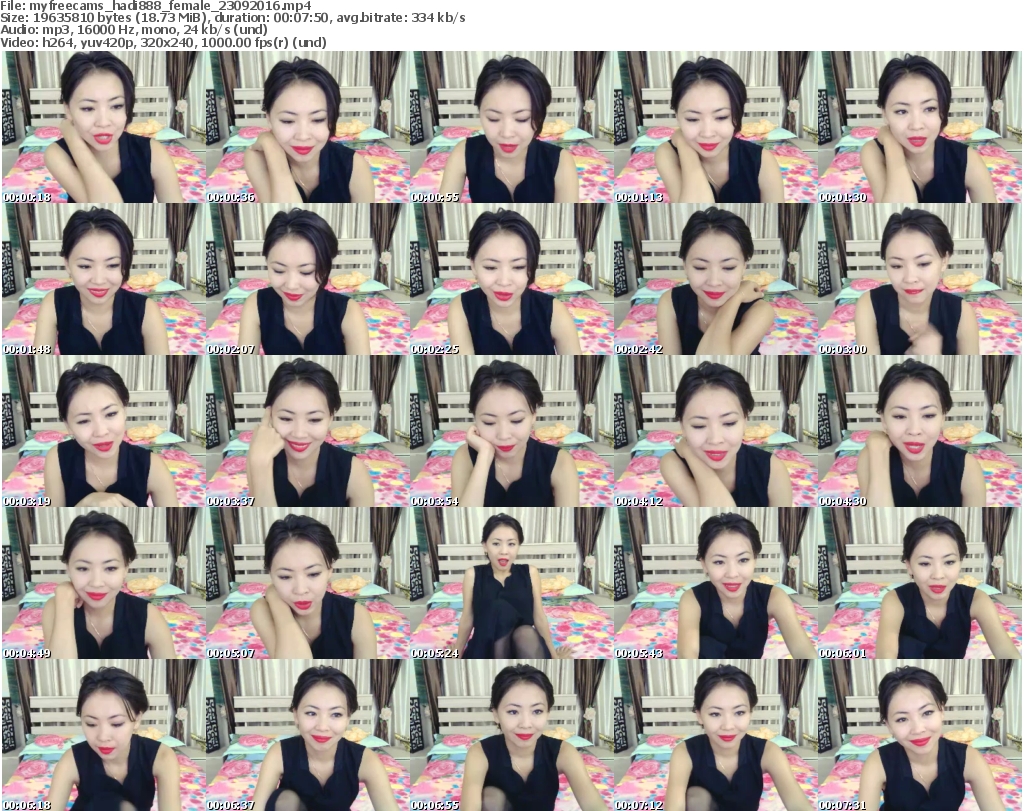
Task: Pick the preview frame at 00:03:37
Action: tap(308, 432)
